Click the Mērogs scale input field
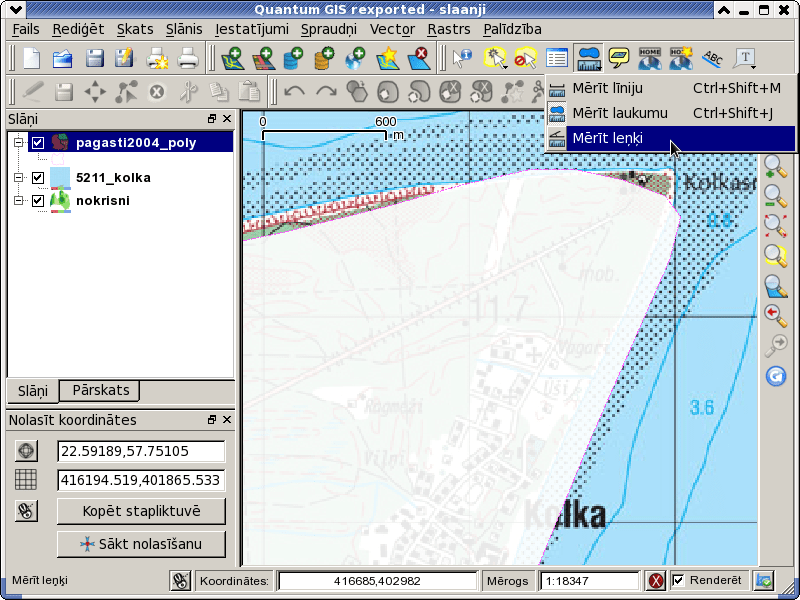 click(x=590, y=581)
